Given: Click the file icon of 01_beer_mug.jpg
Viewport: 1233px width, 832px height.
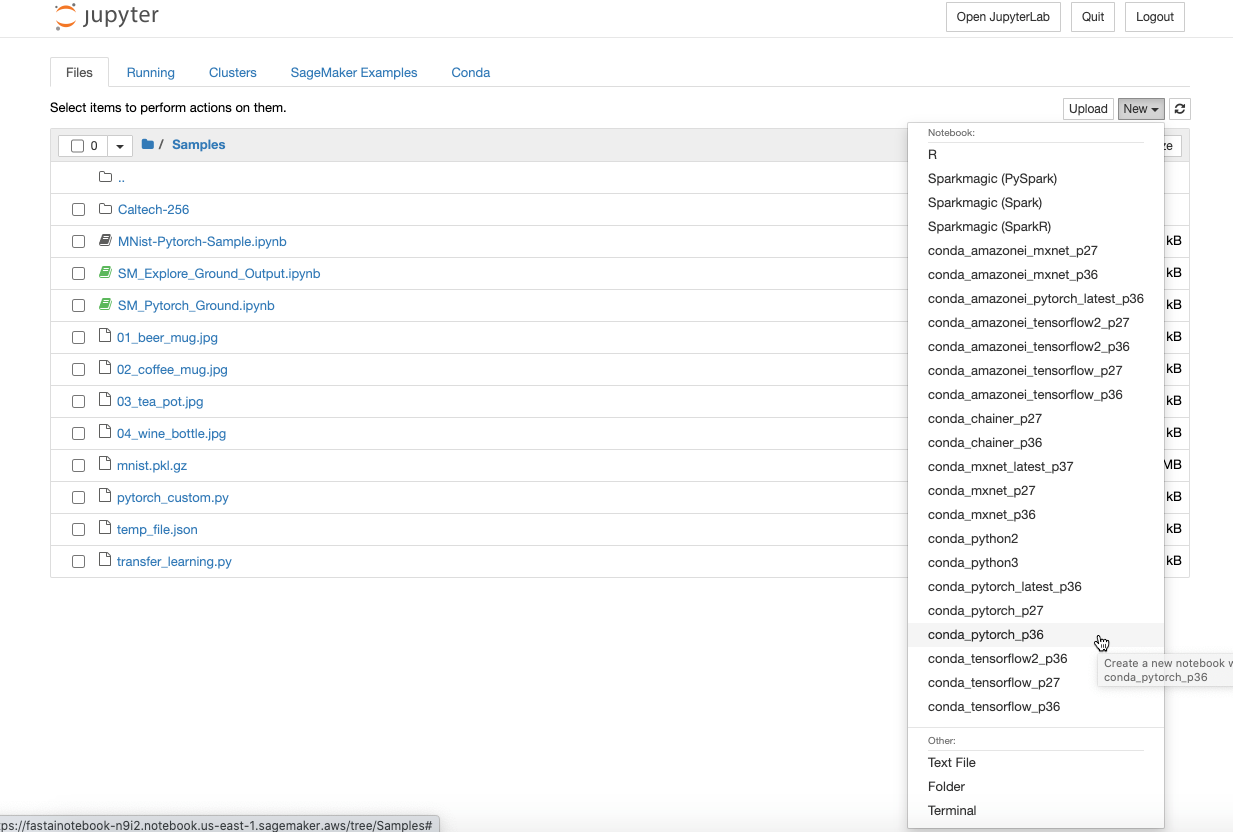Looking at the screenshot, I should [105, 337].
